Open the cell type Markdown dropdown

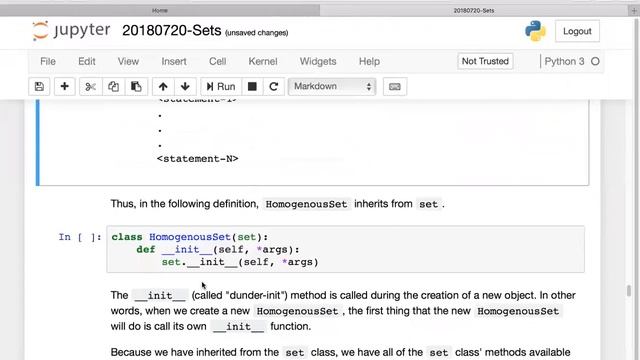coord(332,87)
